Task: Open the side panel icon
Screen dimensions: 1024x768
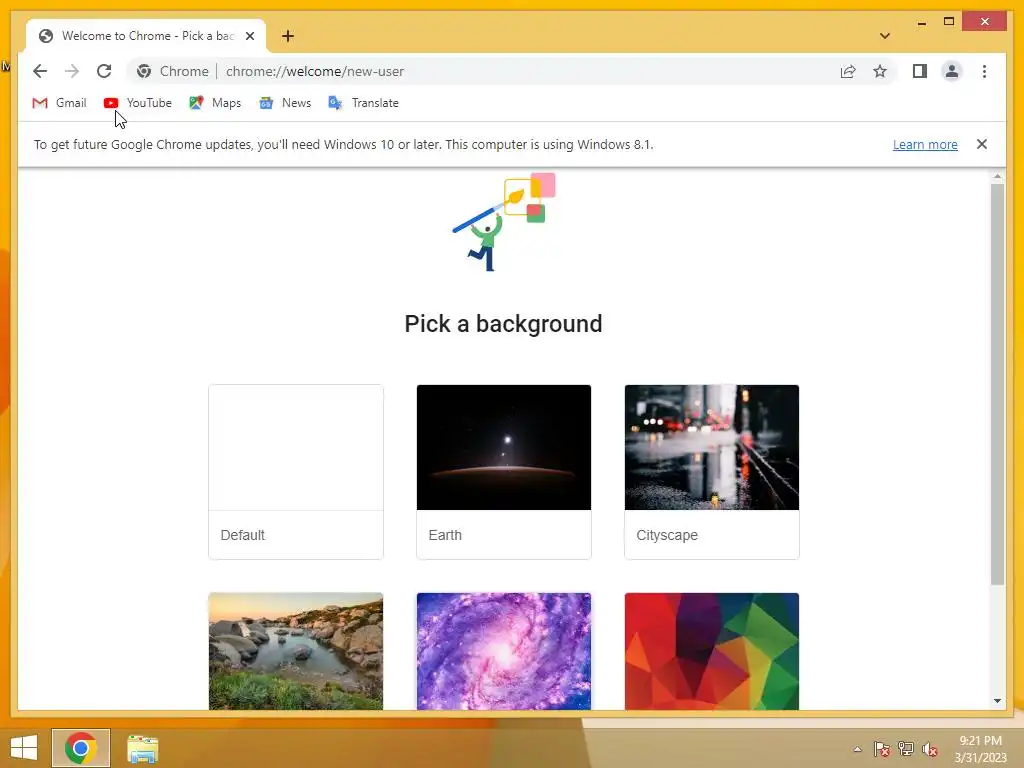Action: point(920,71)
